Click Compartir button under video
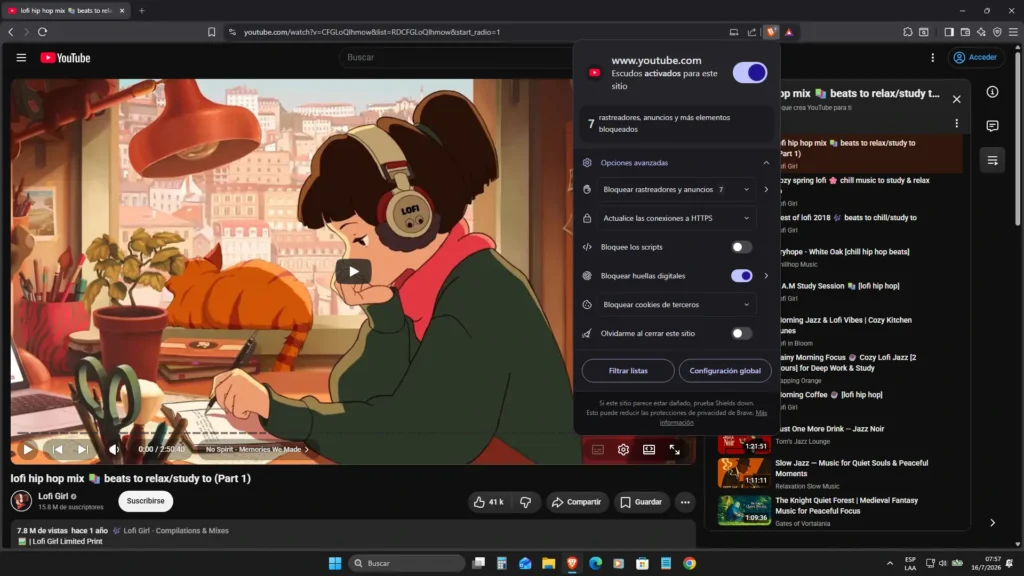1024x576 pixels. point(577,502)
